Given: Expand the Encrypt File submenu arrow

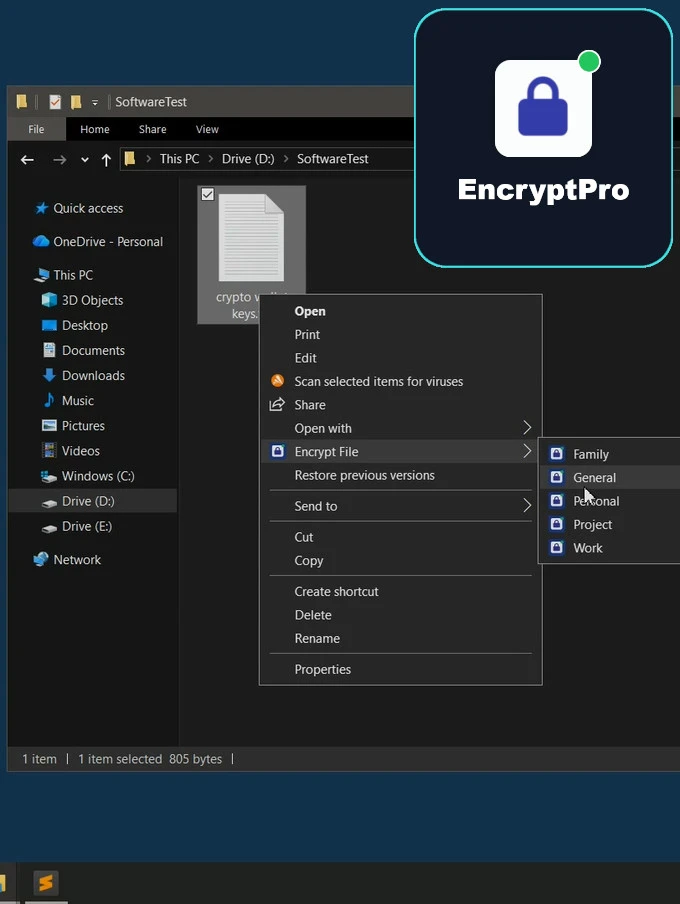Looking at the screenshot, I should coord(527,451).
